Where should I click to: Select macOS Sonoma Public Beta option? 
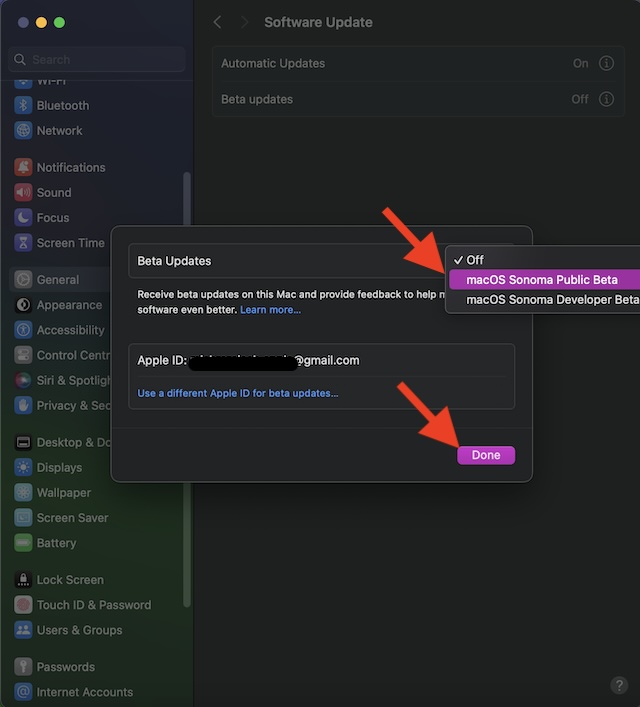coord(542,280)
